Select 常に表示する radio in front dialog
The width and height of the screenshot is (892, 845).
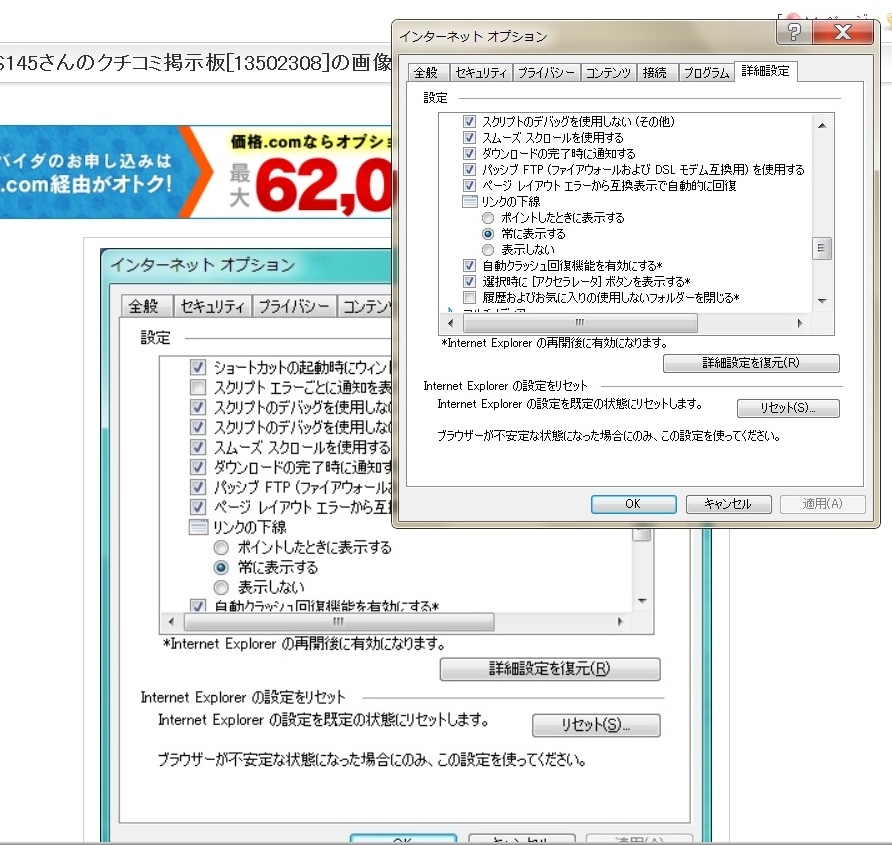tap(488, 234)
